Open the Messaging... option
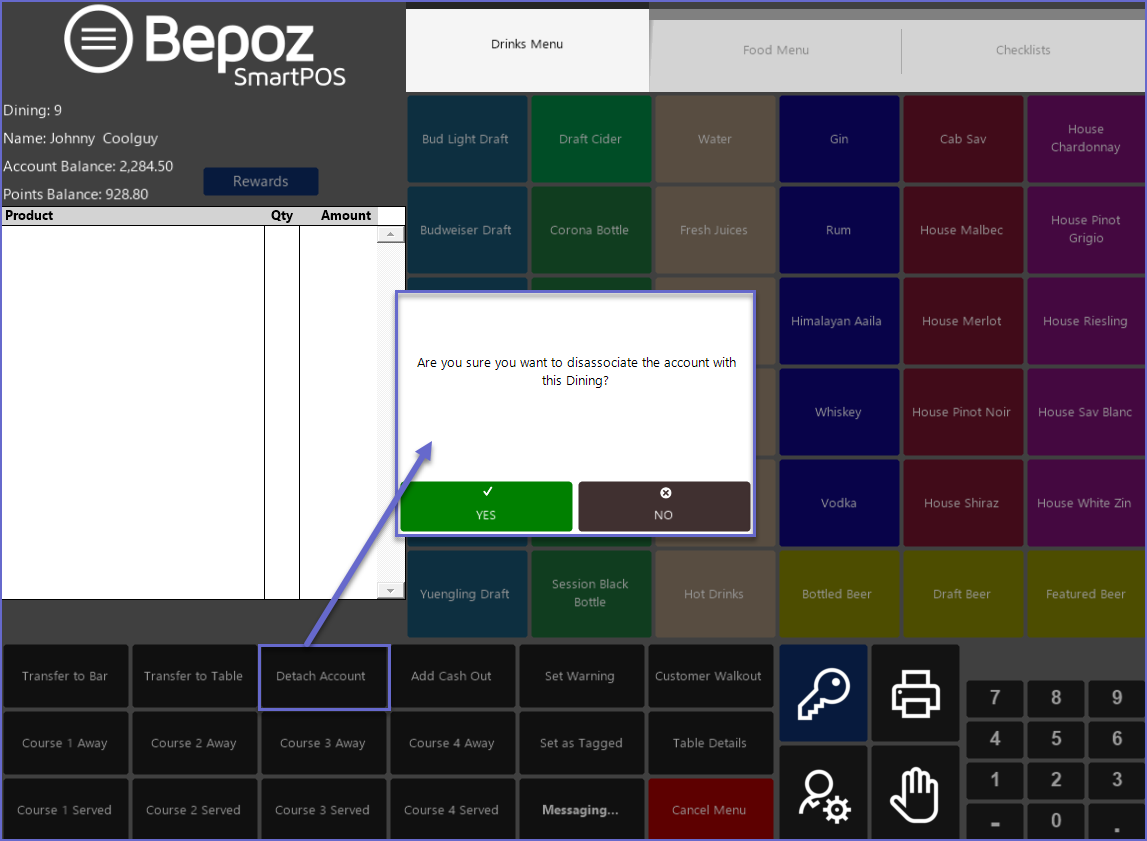1147x841 pixels. pos(580,810)
